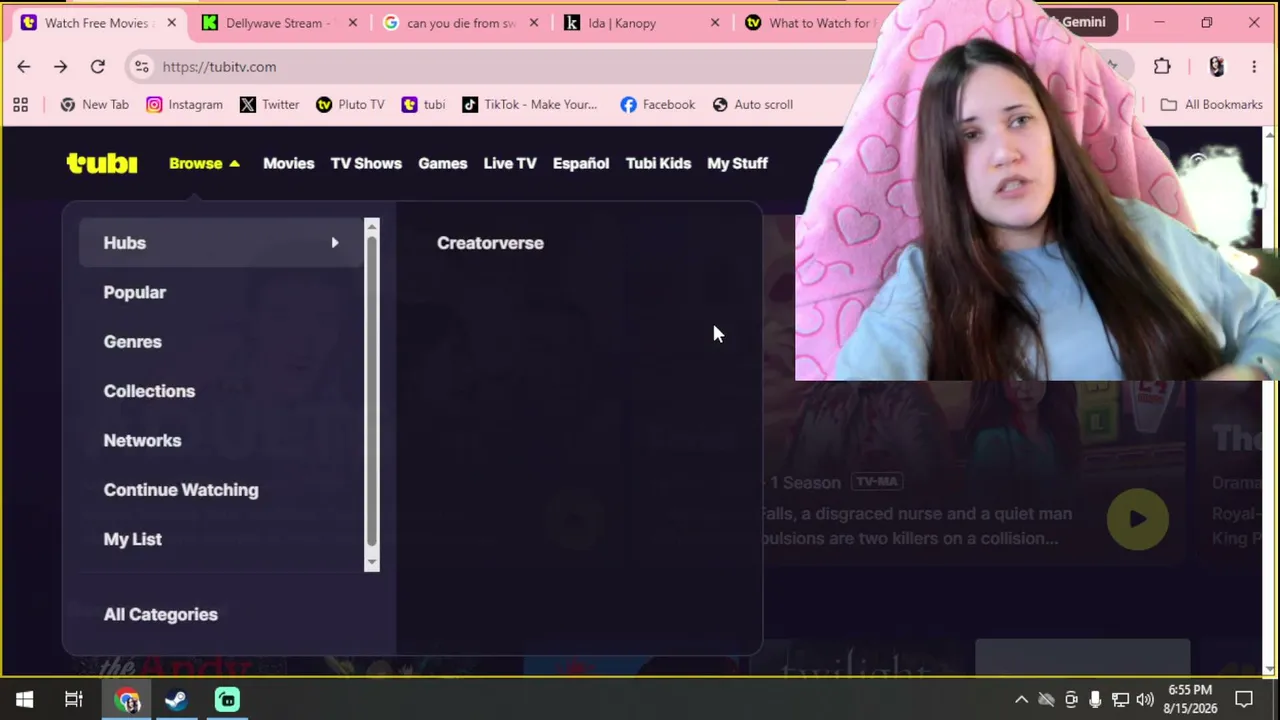Open My List in the Browse menu
Viewport: 1280px width, 720px height.
(133, 539)
